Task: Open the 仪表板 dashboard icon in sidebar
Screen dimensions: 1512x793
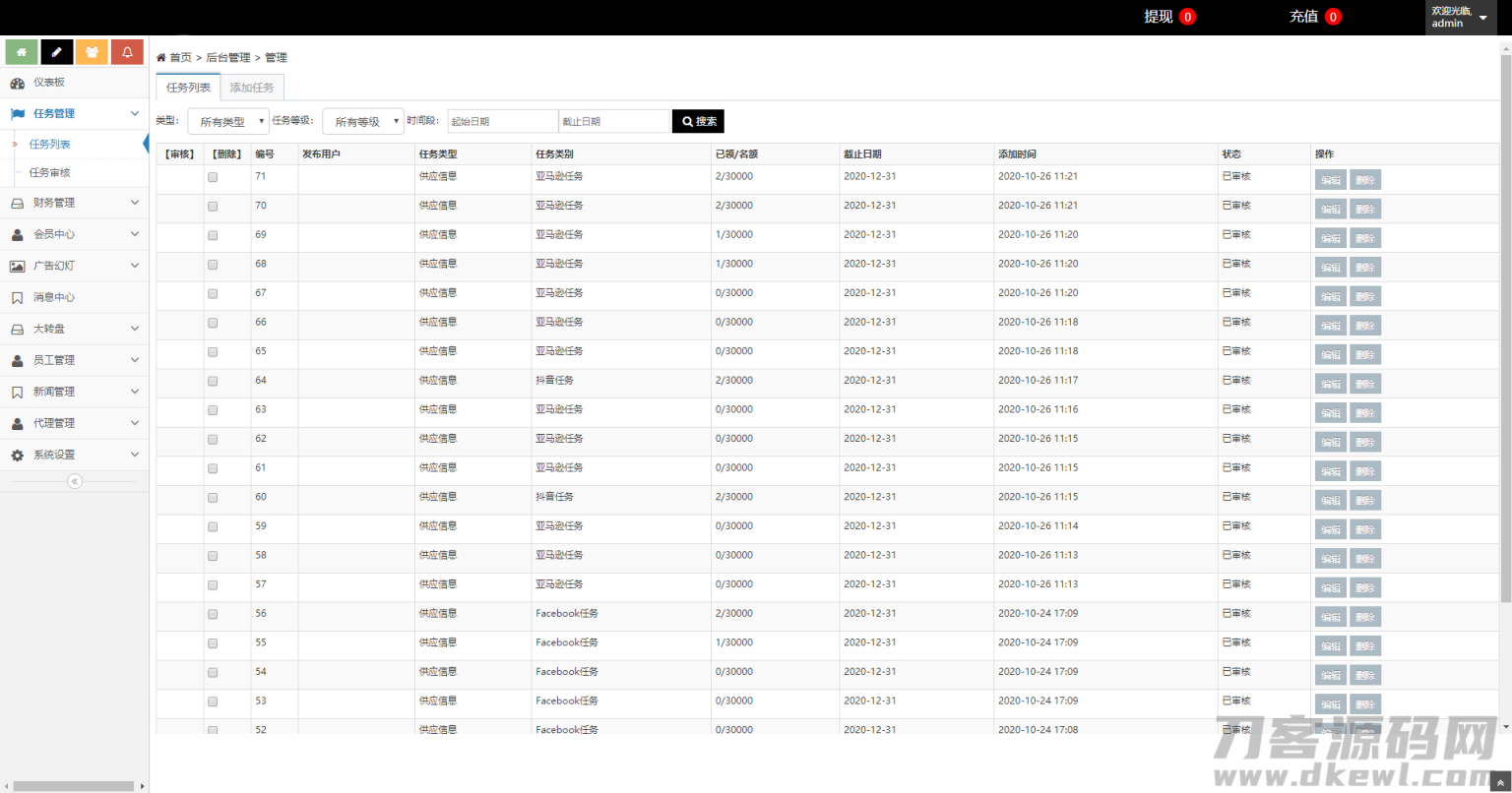Action: tap(18, 83)
